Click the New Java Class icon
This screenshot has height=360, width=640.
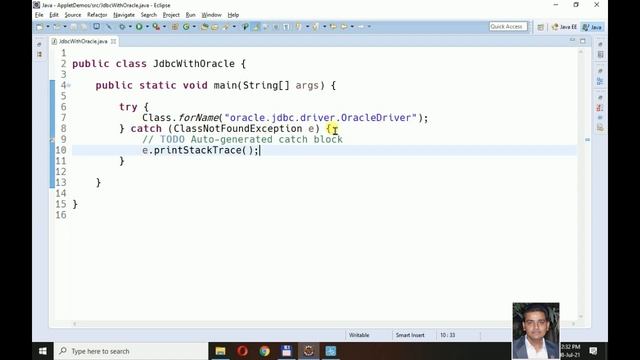point(186,27)
